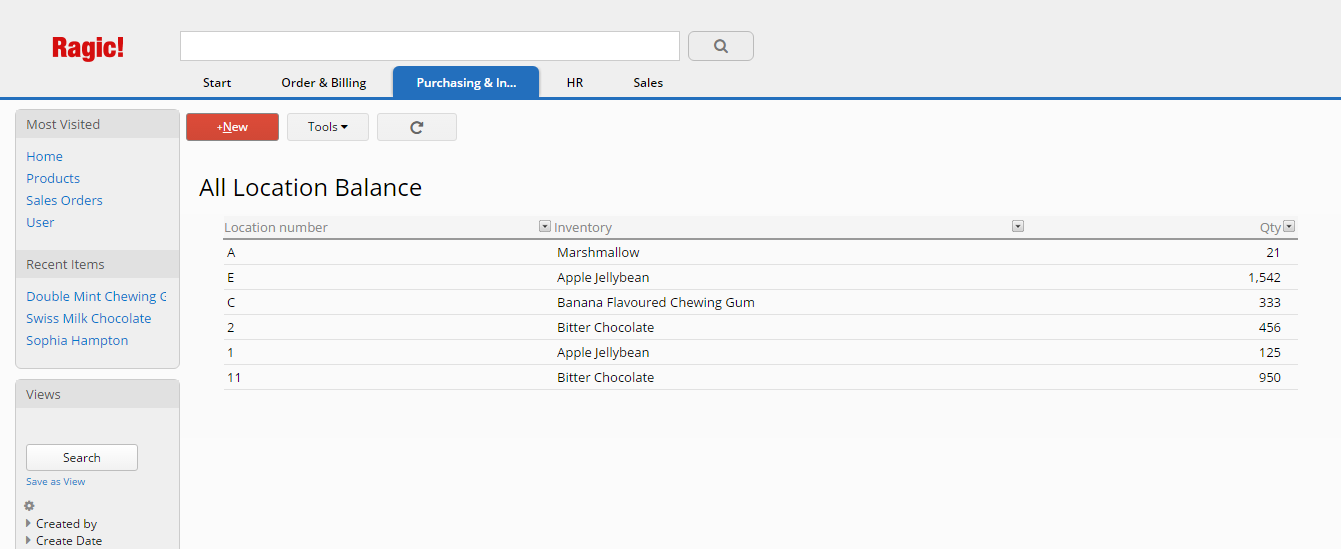Open the Swiss Milk Chocolate recent item
This screenshot has width=1341, height=549.
tap(89, 318)
